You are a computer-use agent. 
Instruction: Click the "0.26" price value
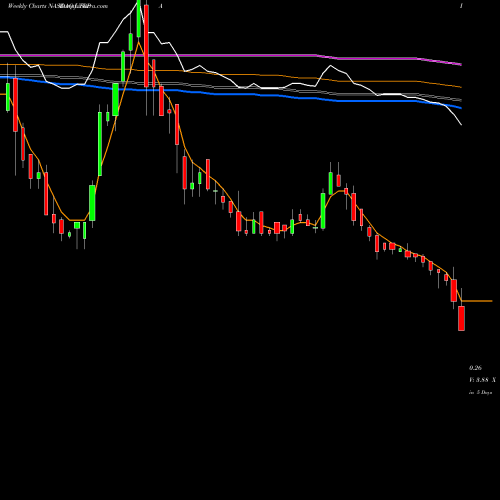click(x=475, y=368)
